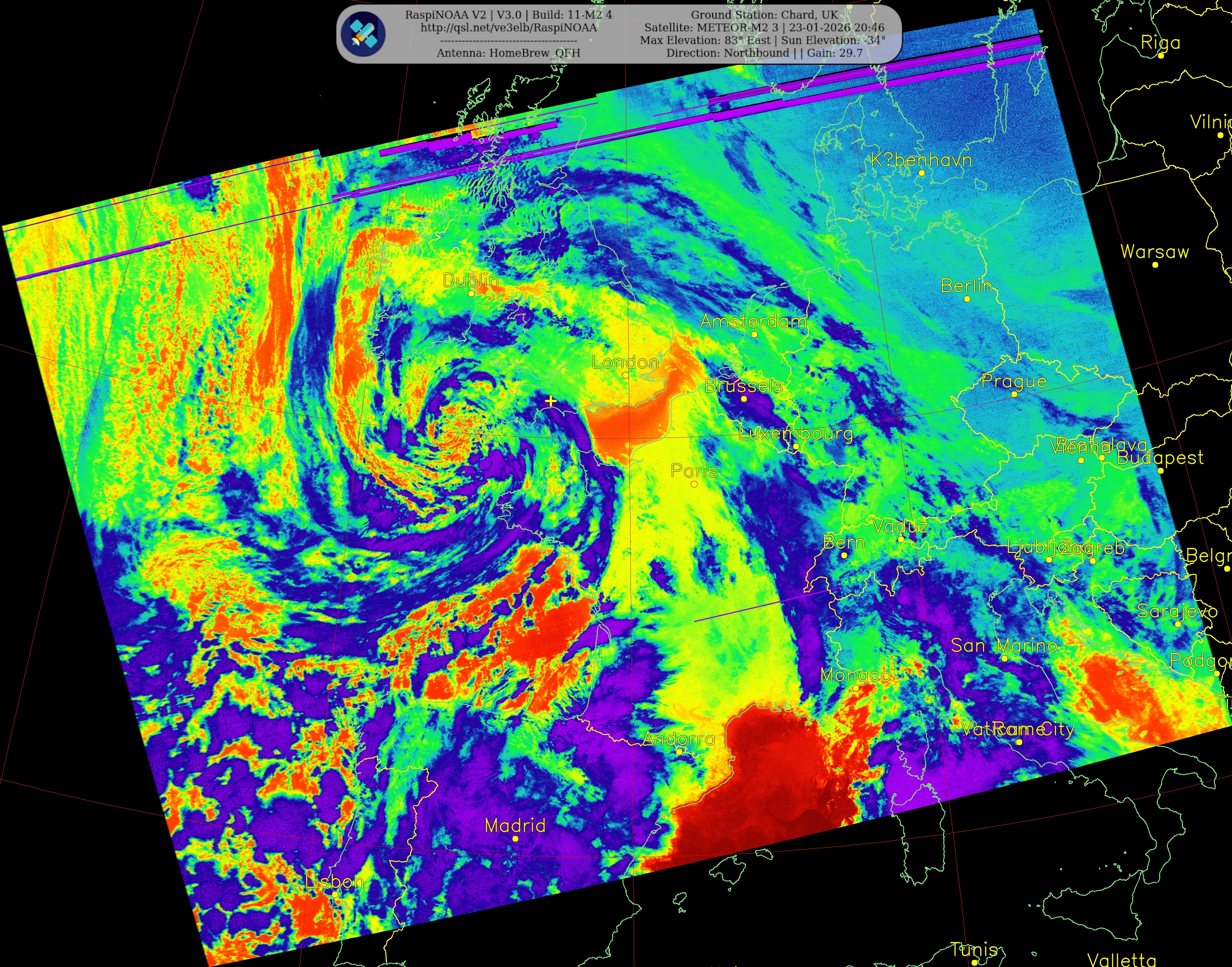Open the qsl.net RaspiNOAA URL text

click(x=508, y=27)
